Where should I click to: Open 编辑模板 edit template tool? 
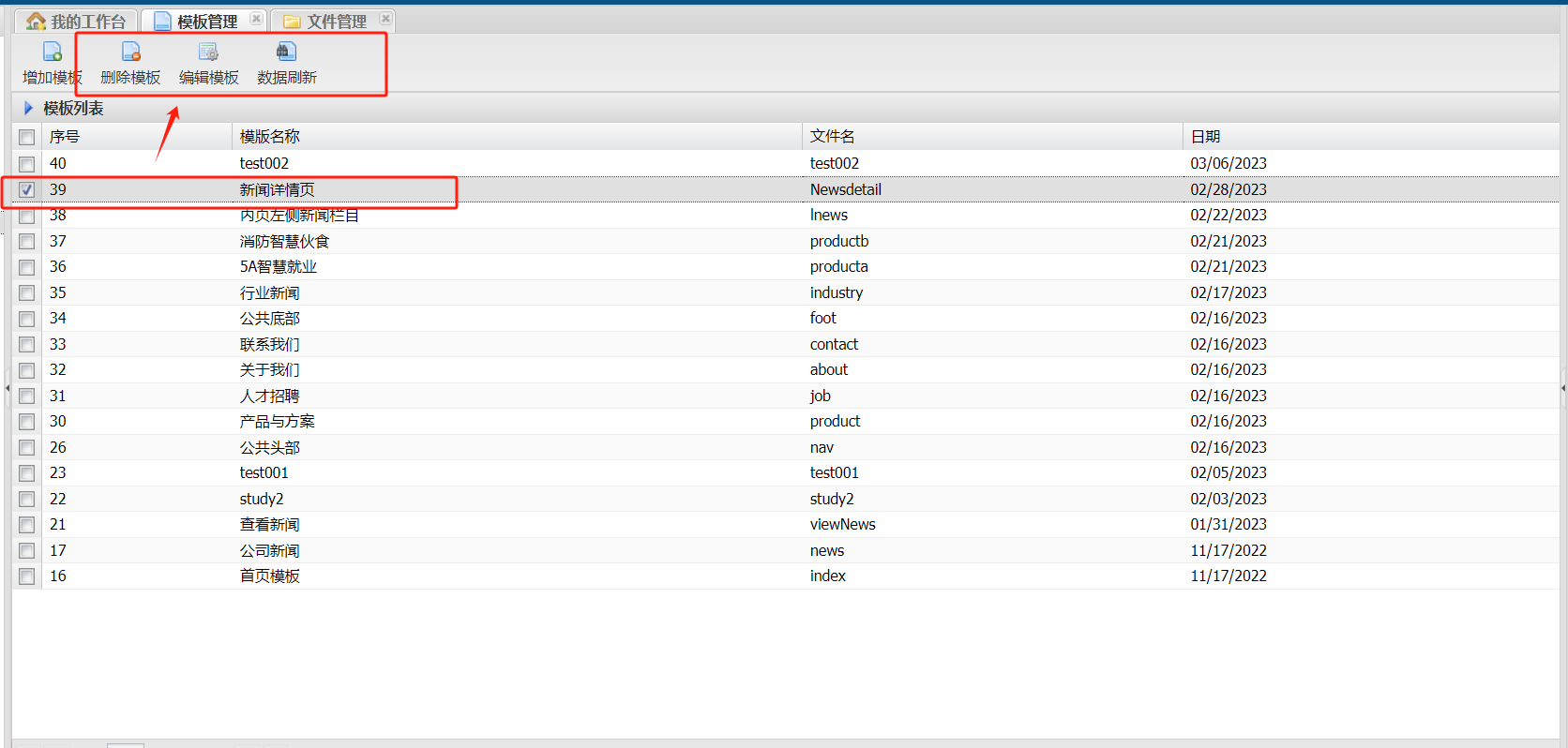208,52
